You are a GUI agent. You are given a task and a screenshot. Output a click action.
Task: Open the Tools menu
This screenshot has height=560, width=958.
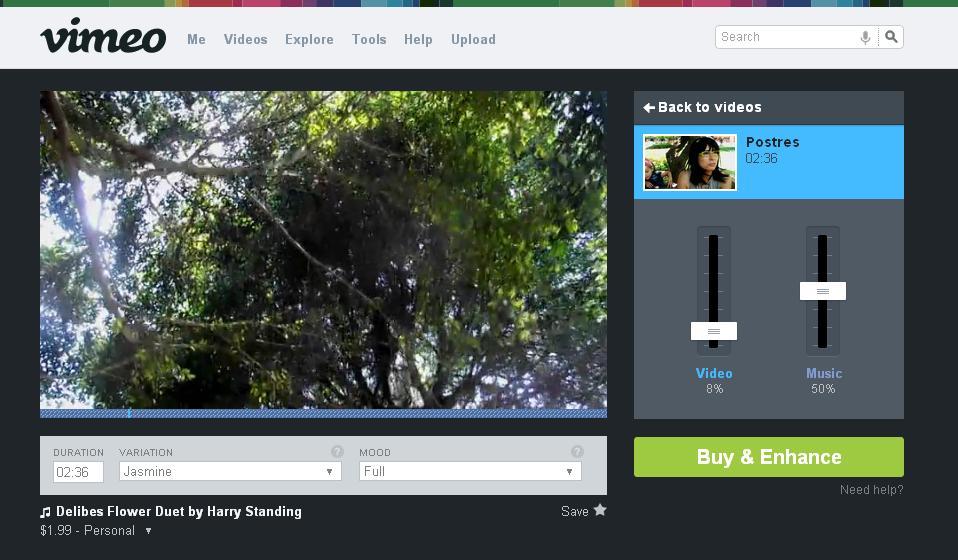point(369,39)
